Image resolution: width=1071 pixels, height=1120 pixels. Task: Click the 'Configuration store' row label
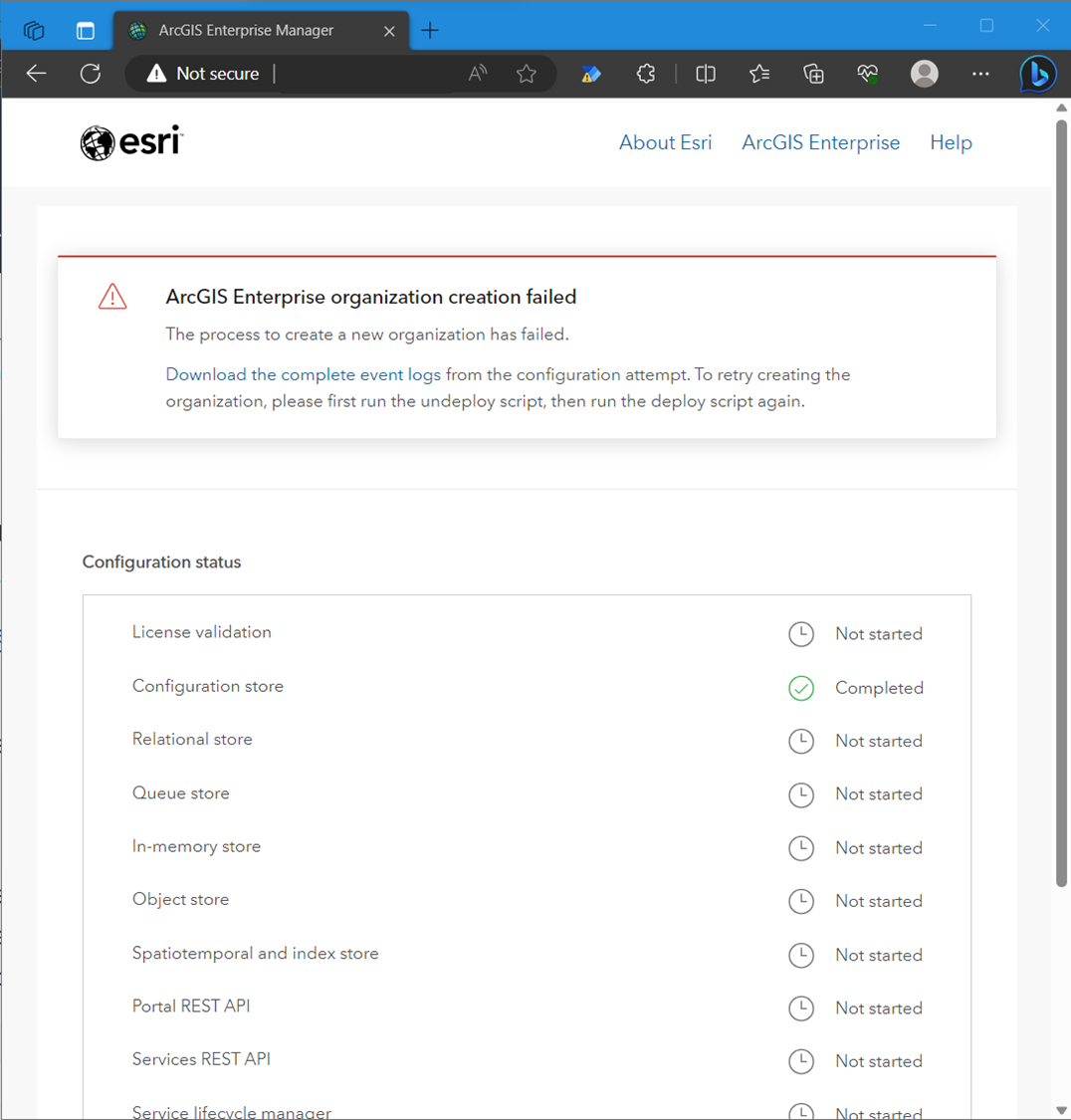tap(208, 686)
